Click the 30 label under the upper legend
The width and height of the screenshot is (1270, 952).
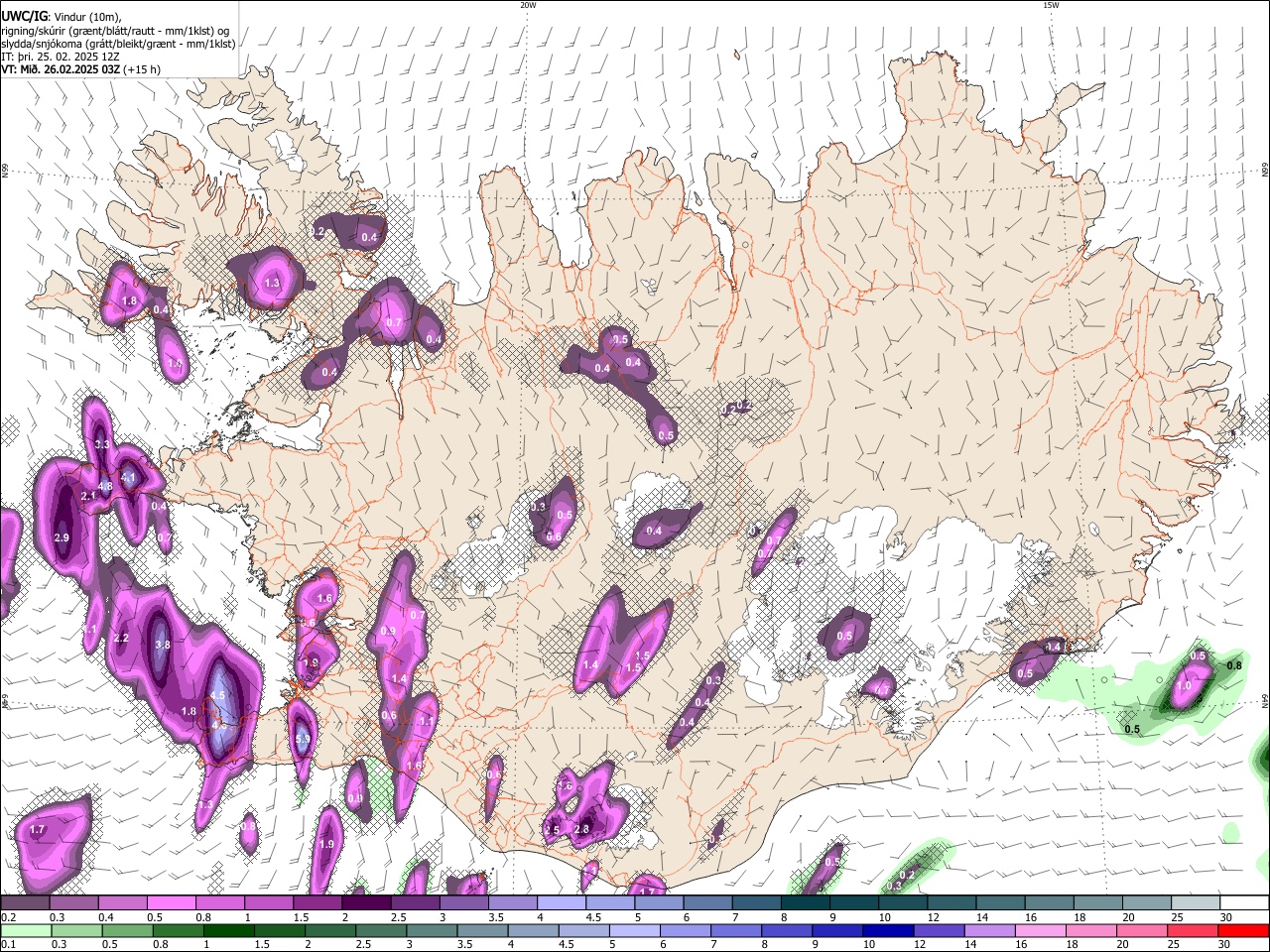[1225, 917]
